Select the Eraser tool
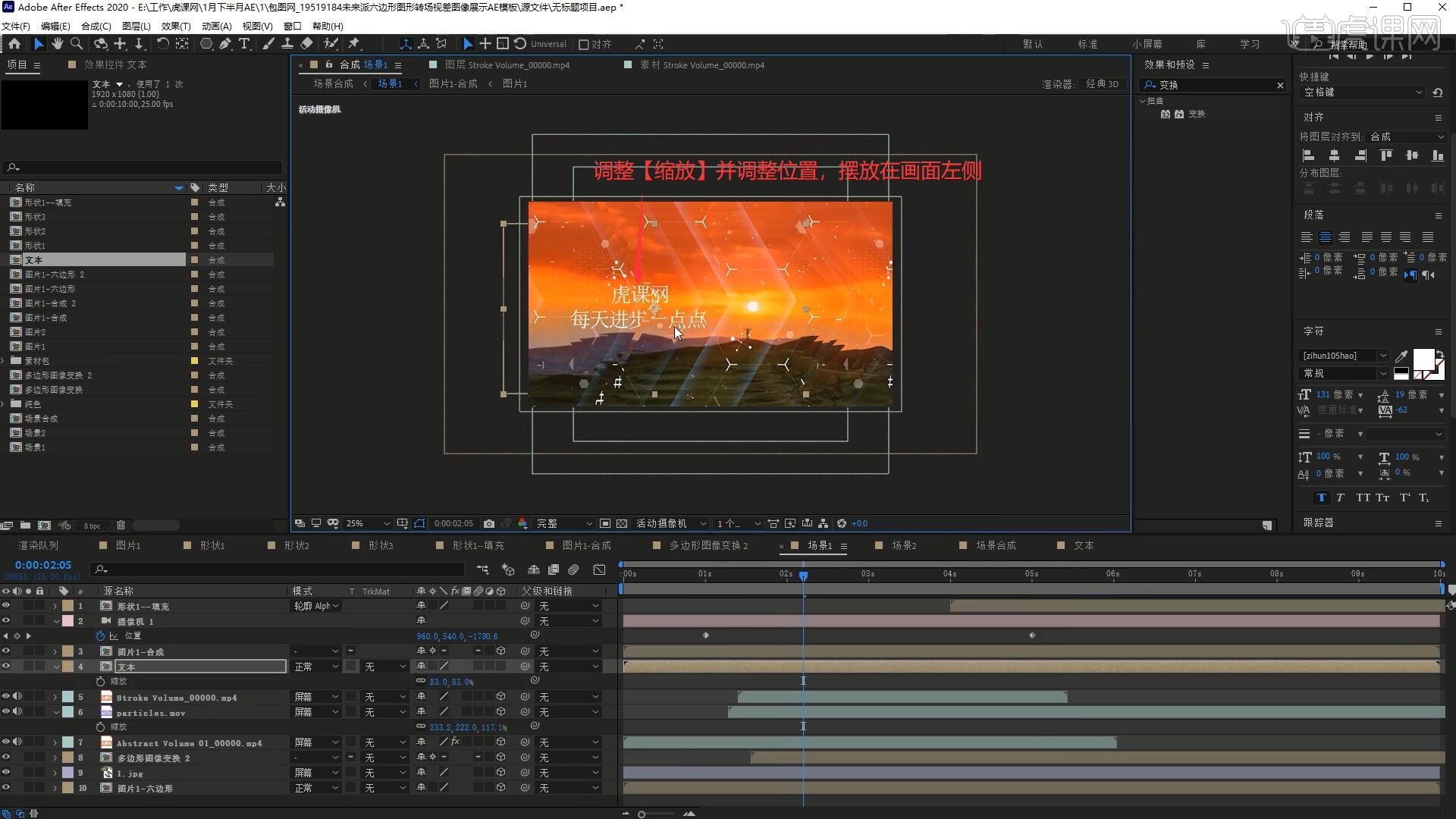This screenshot has height=819, width=1456. [306, 44]
